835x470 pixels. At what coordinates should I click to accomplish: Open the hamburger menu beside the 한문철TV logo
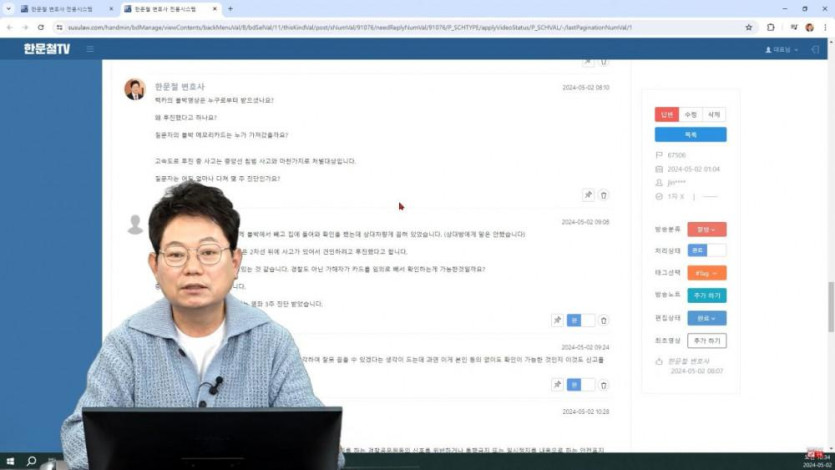click(90, 49)
